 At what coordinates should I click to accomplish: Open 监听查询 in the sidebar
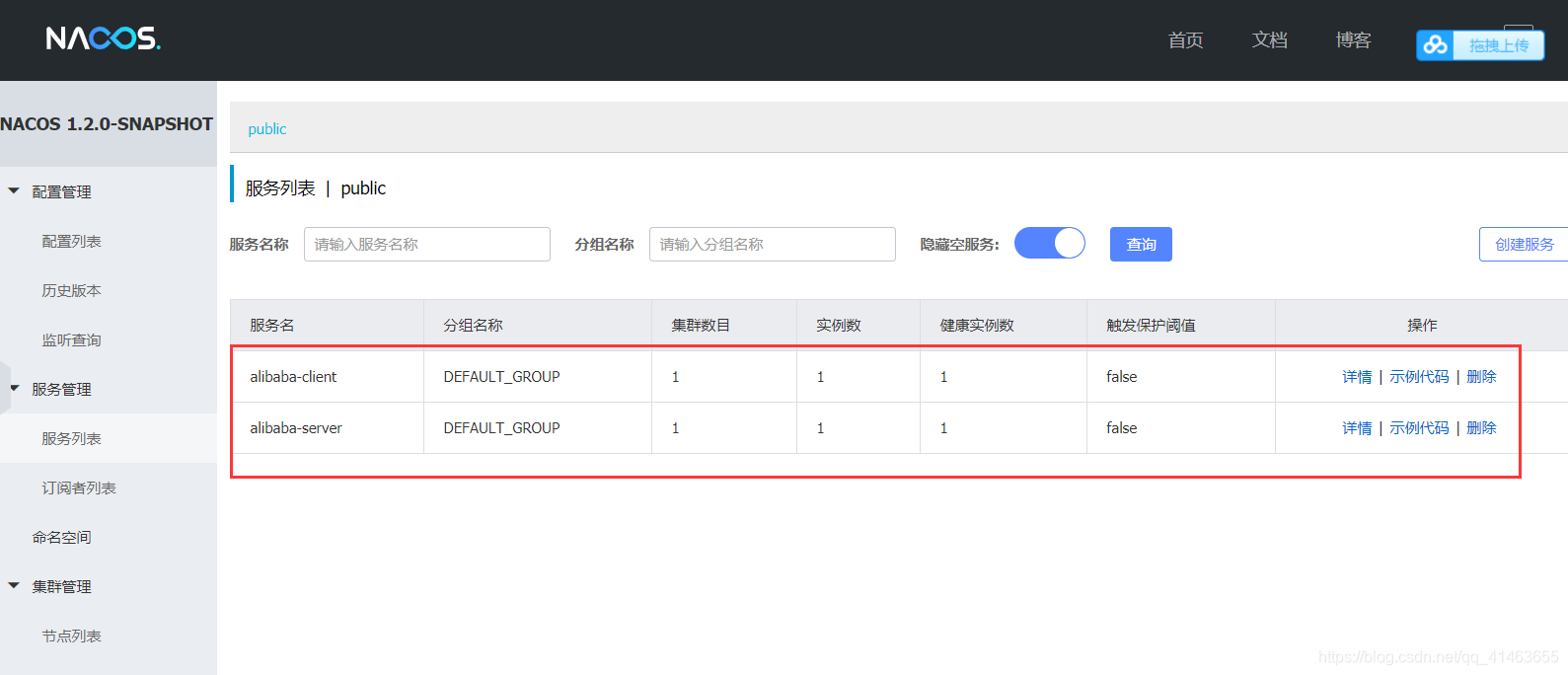[71, 339]
